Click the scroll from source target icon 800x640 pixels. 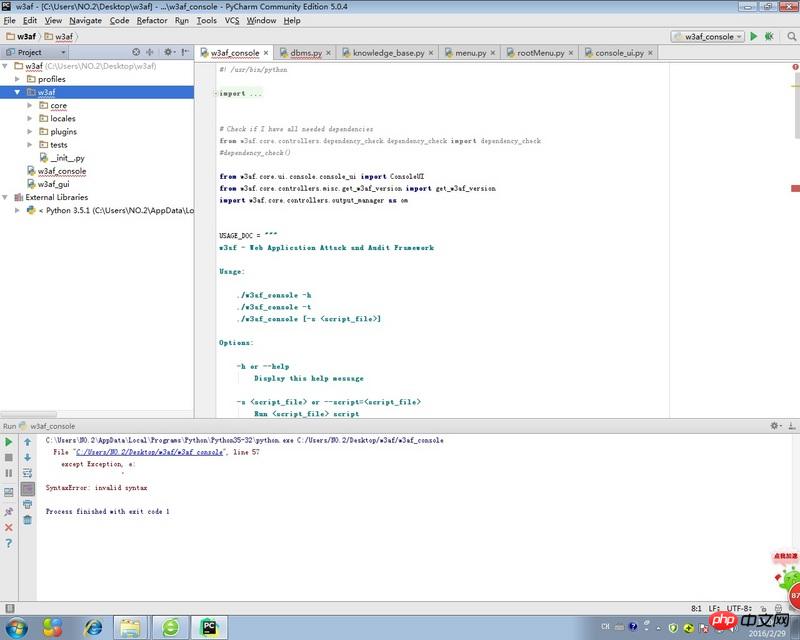(x=137, y=52)
